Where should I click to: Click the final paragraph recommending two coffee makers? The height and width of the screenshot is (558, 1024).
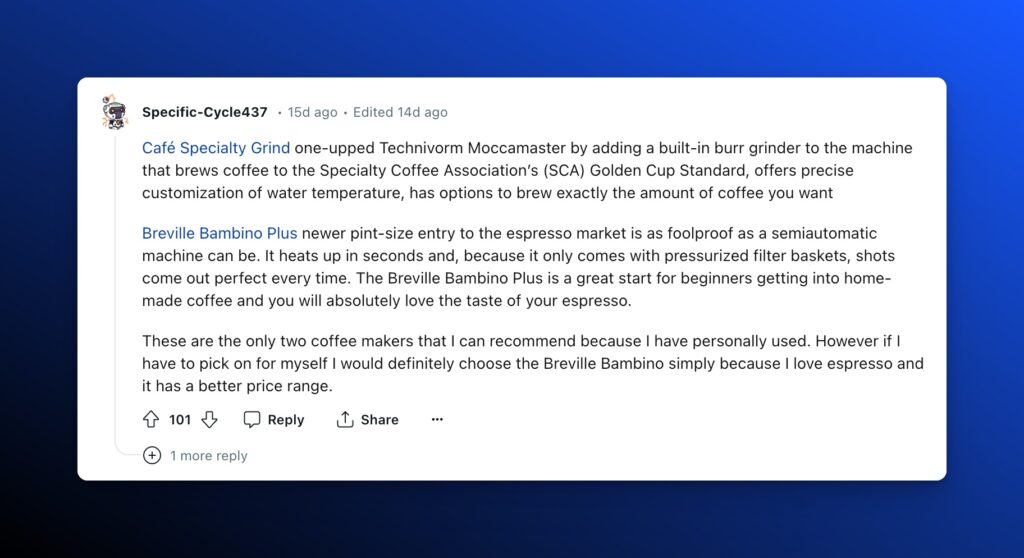tap(532, 363)
